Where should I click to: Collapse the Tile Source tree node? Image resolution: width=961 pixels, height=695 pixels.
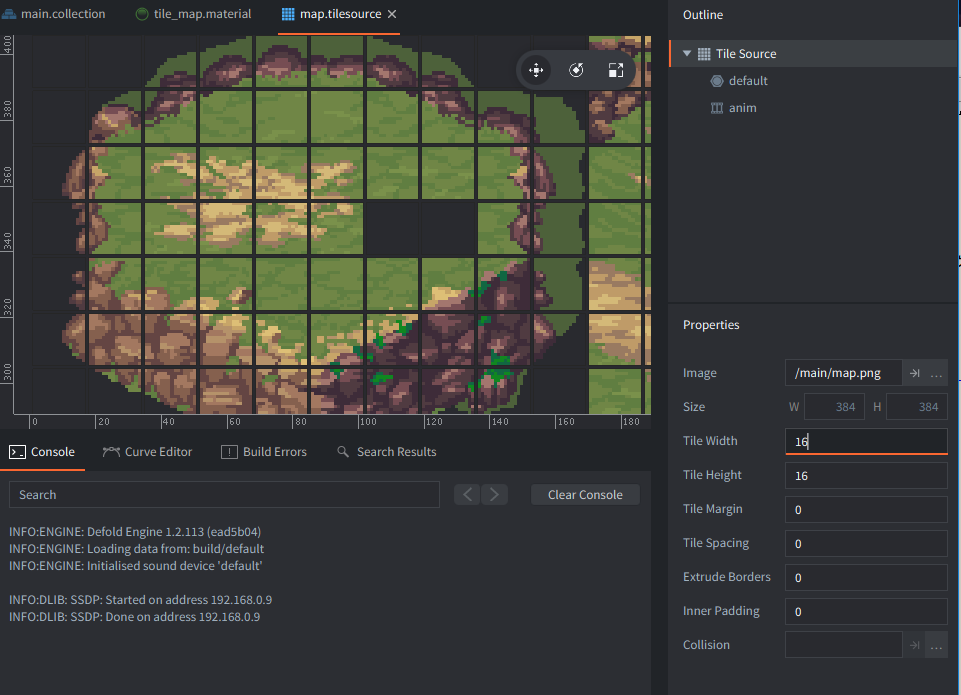(687, 54)
